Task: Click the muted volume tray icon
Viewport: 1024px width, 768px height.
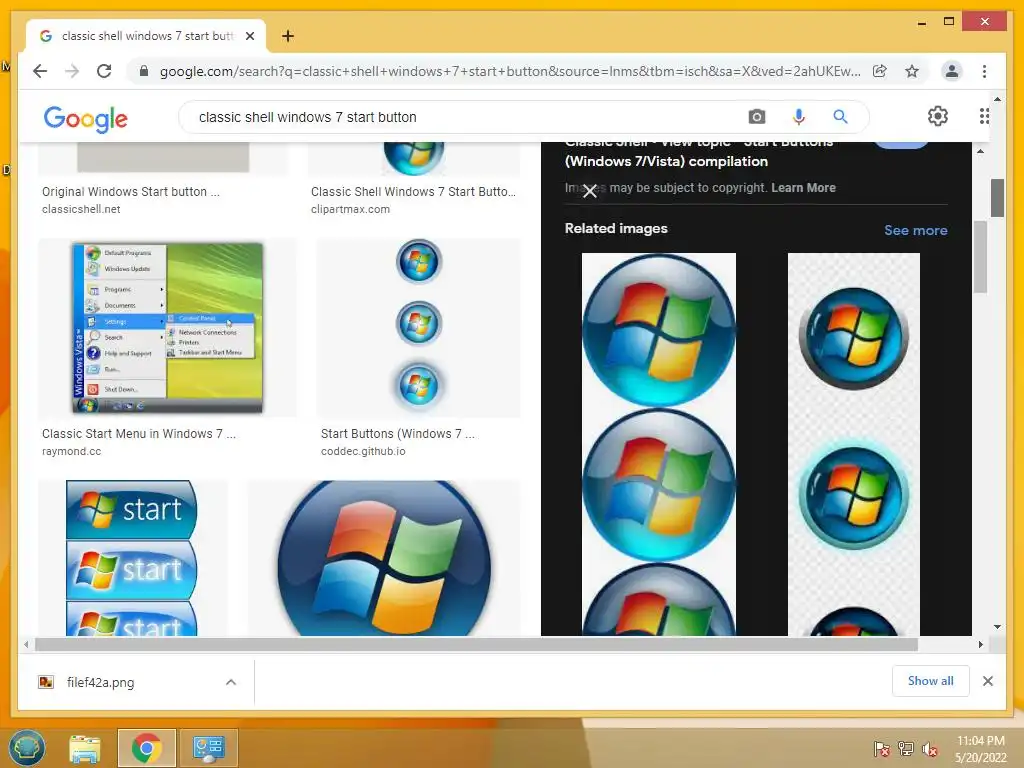Action: pyautogui.click(x=930, y=748)
